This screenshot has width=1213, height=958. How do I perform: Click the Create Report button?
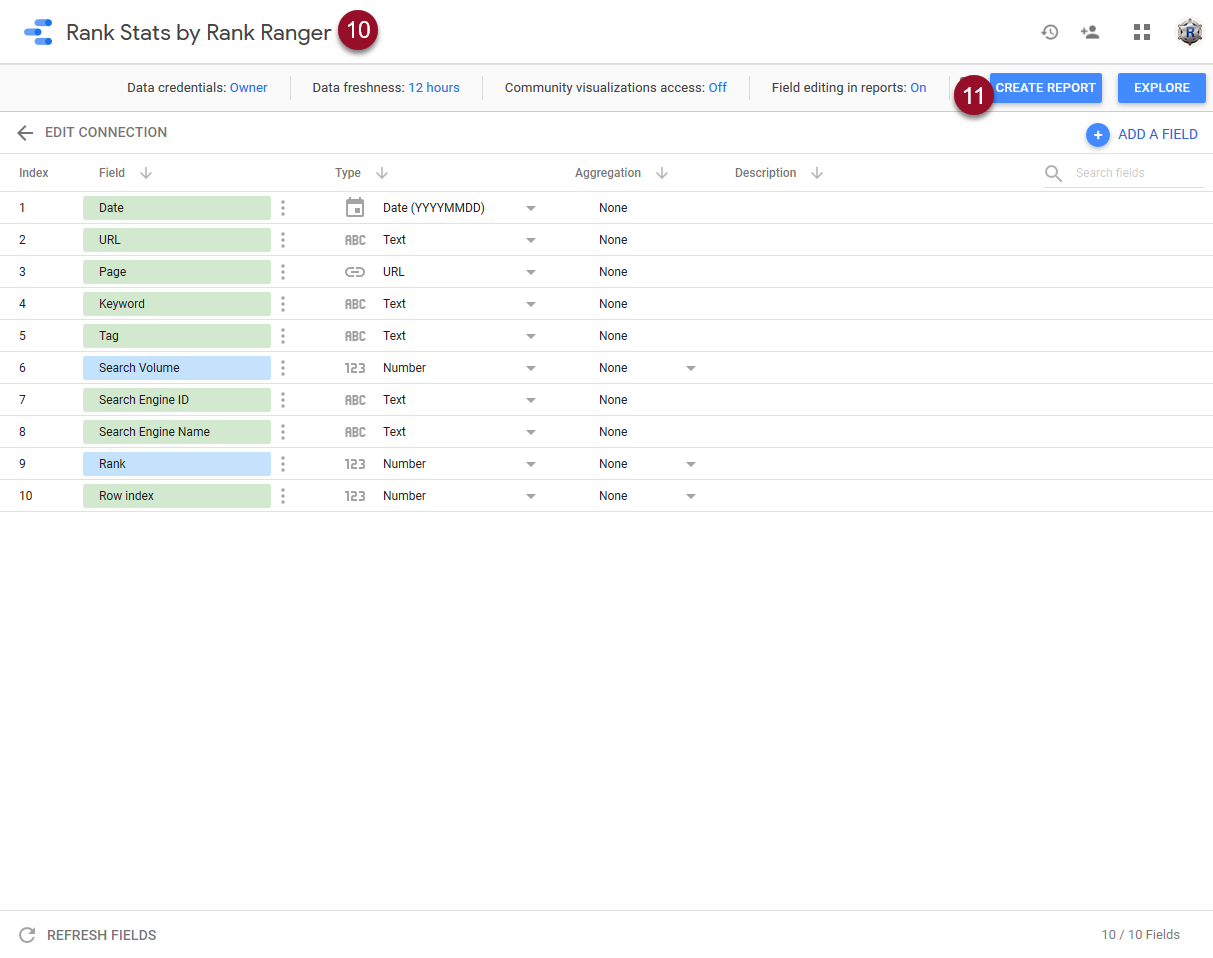tap(1046, 88)
